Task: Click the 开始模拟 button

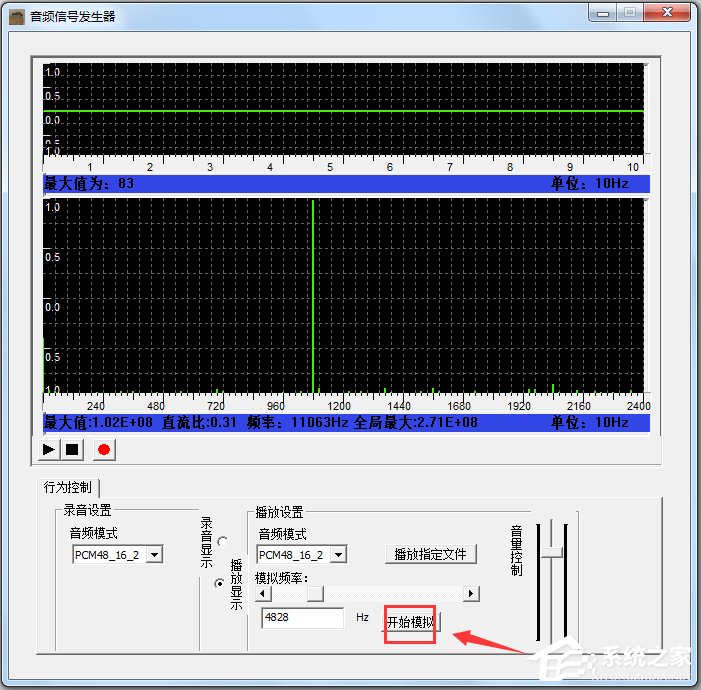Action: point(411,622)
